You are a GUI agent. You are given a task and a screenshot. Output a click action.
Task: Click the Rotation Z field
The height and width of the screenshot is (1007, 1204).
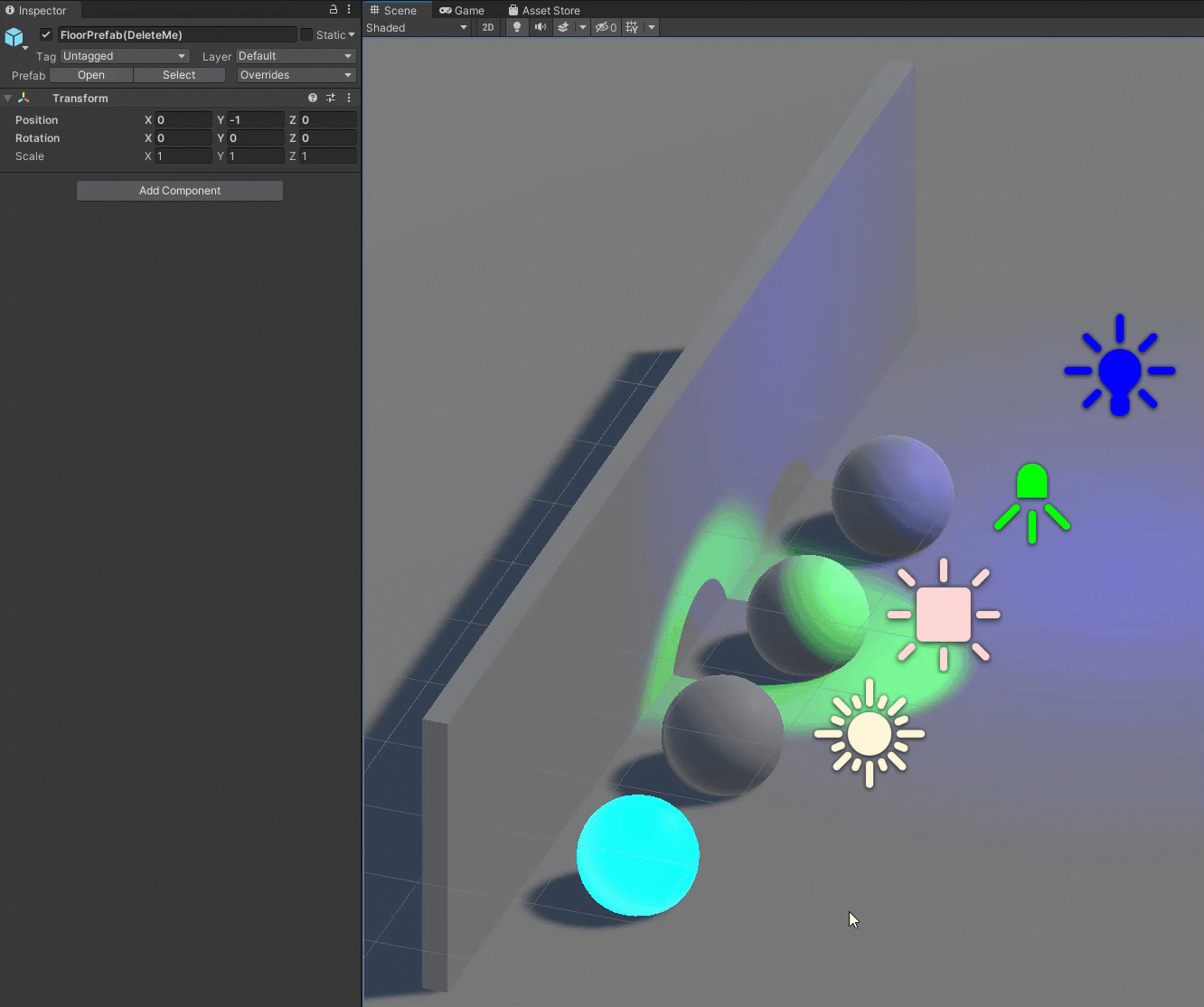click(328, 137)
